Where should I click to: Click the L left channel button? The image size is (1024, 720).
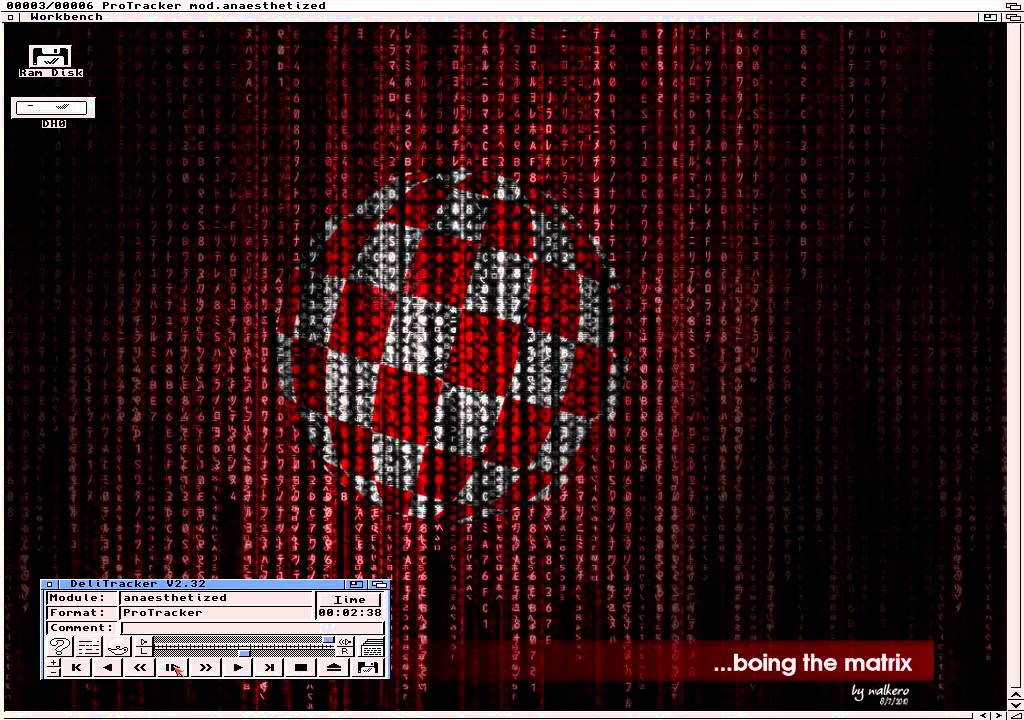pos(144,651)
